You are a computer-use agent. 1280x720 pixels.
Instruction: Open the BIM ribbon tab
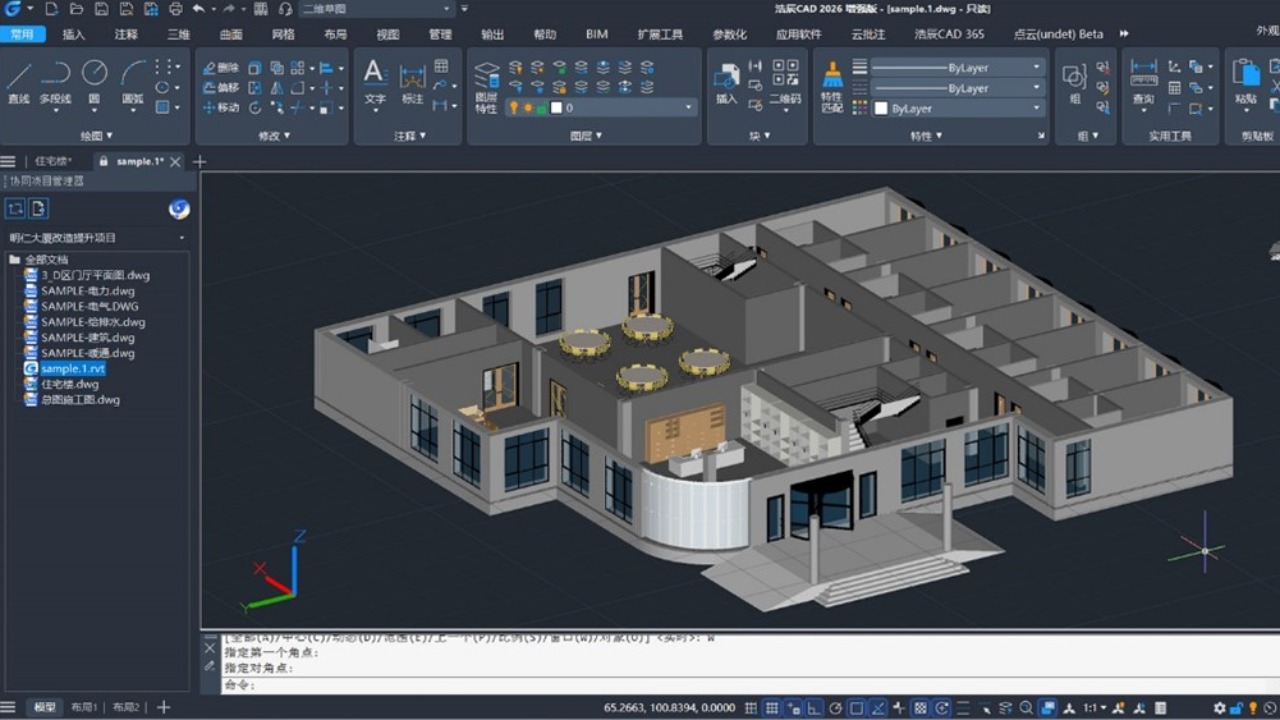(597, 34)
